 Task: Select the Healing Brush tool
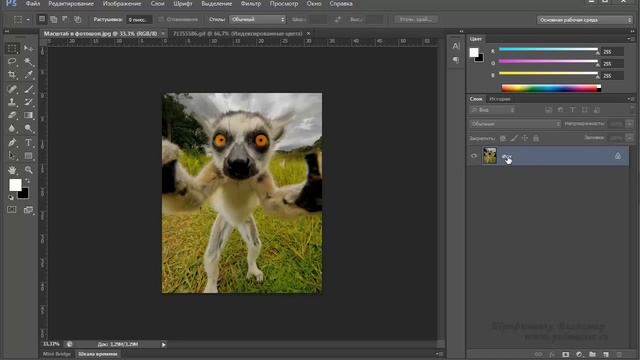[12, 89]
